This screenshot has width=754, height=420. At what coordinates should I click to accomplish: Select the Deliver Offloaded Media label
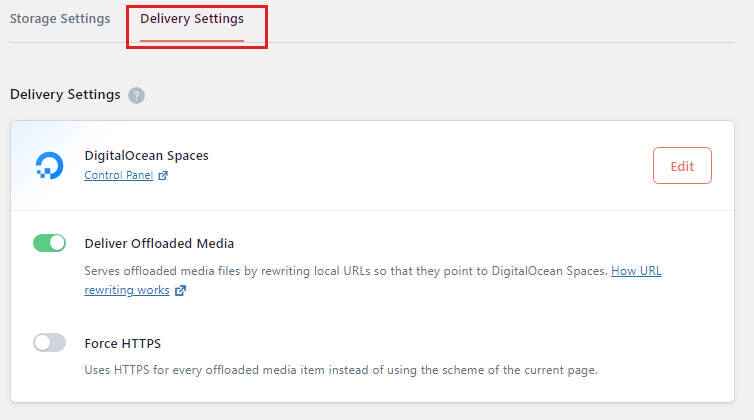tap(159, 243)
